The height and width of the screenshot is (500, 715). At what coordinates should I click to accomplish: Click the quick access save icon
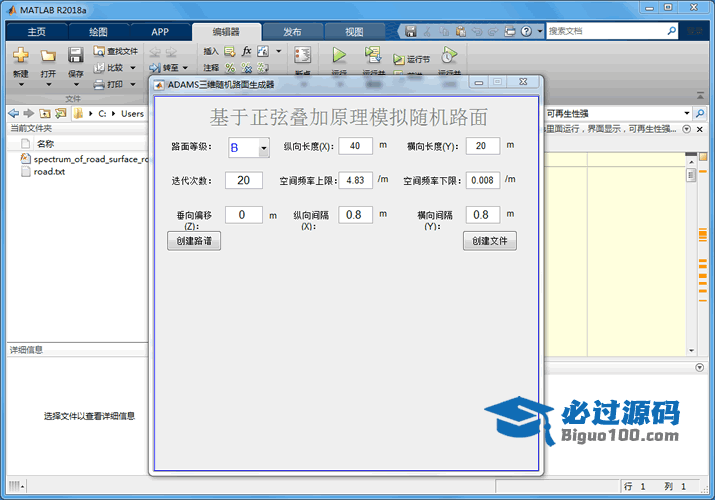(410, 31)
